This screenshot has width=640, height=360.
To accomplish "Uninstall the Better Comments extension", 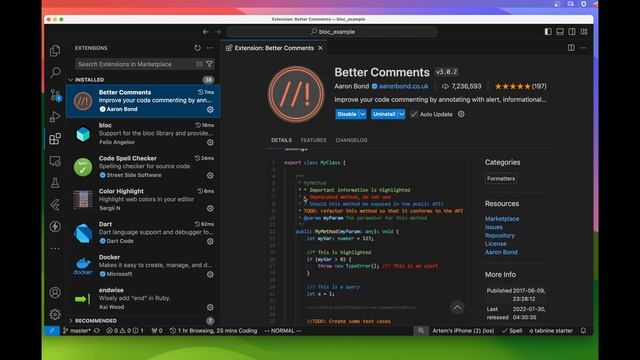I will click(384, 114).
